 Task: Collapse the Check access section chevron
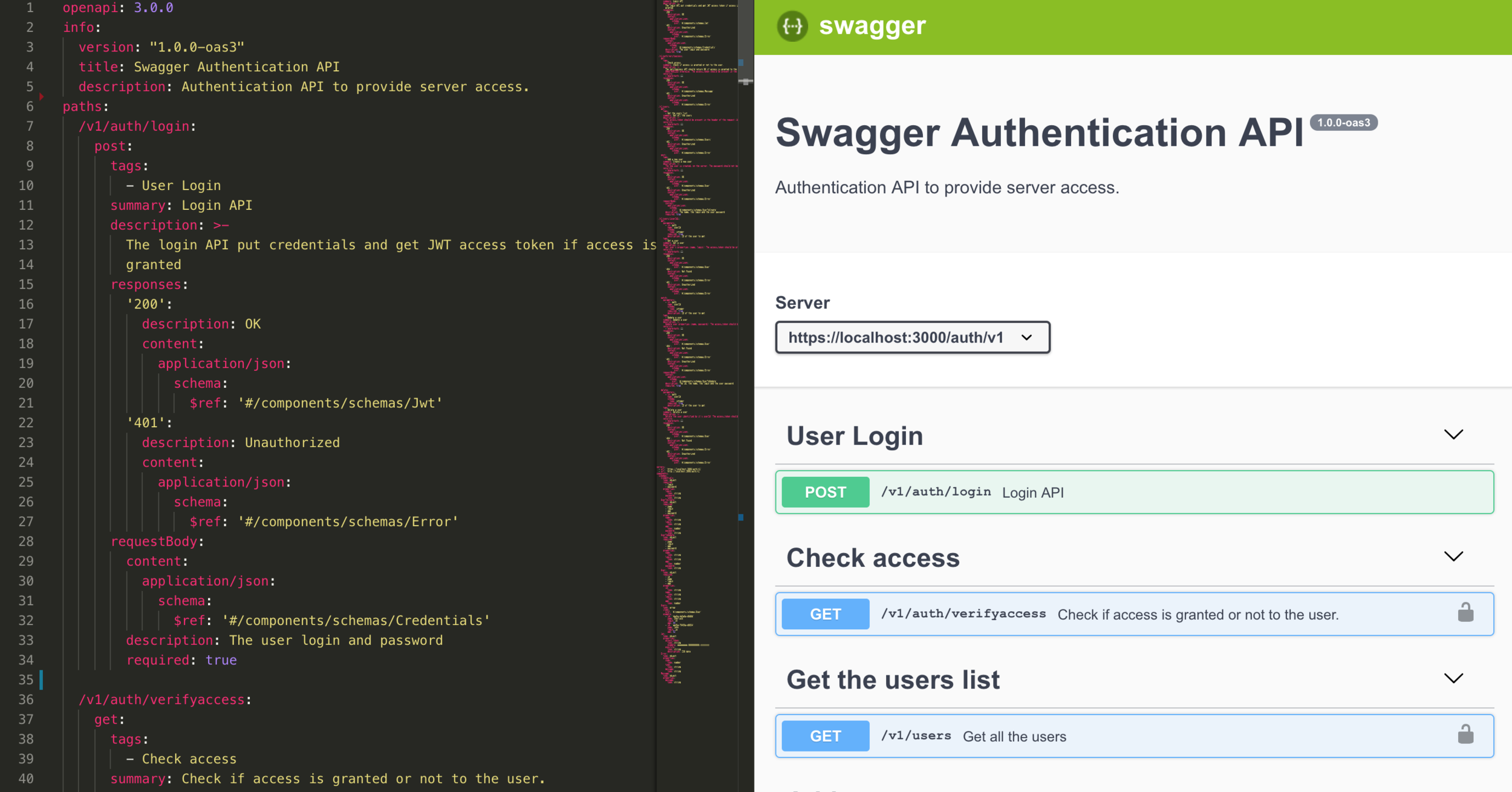[1453, 556]
